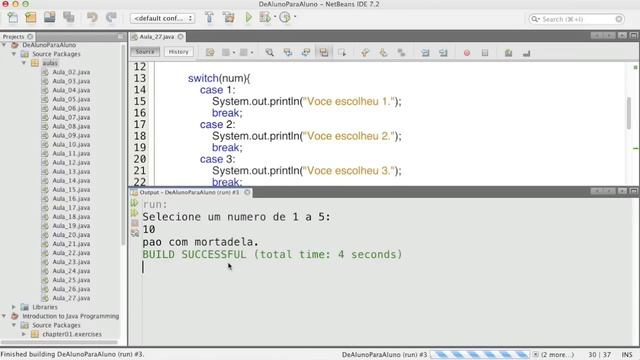
Task: Click Stop Macro Recording icon
Action: pos(485,53)
